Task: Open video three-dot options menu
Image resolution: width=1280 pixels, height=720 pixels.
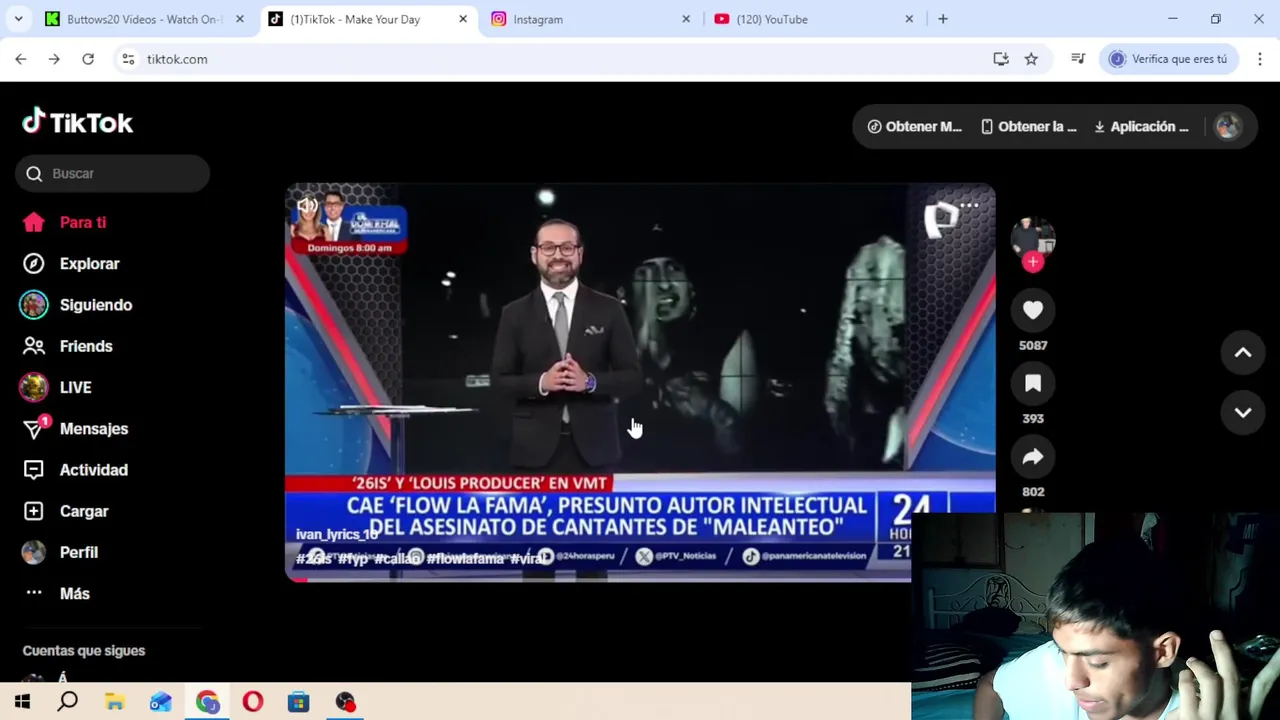Action: tap(969, 206)
